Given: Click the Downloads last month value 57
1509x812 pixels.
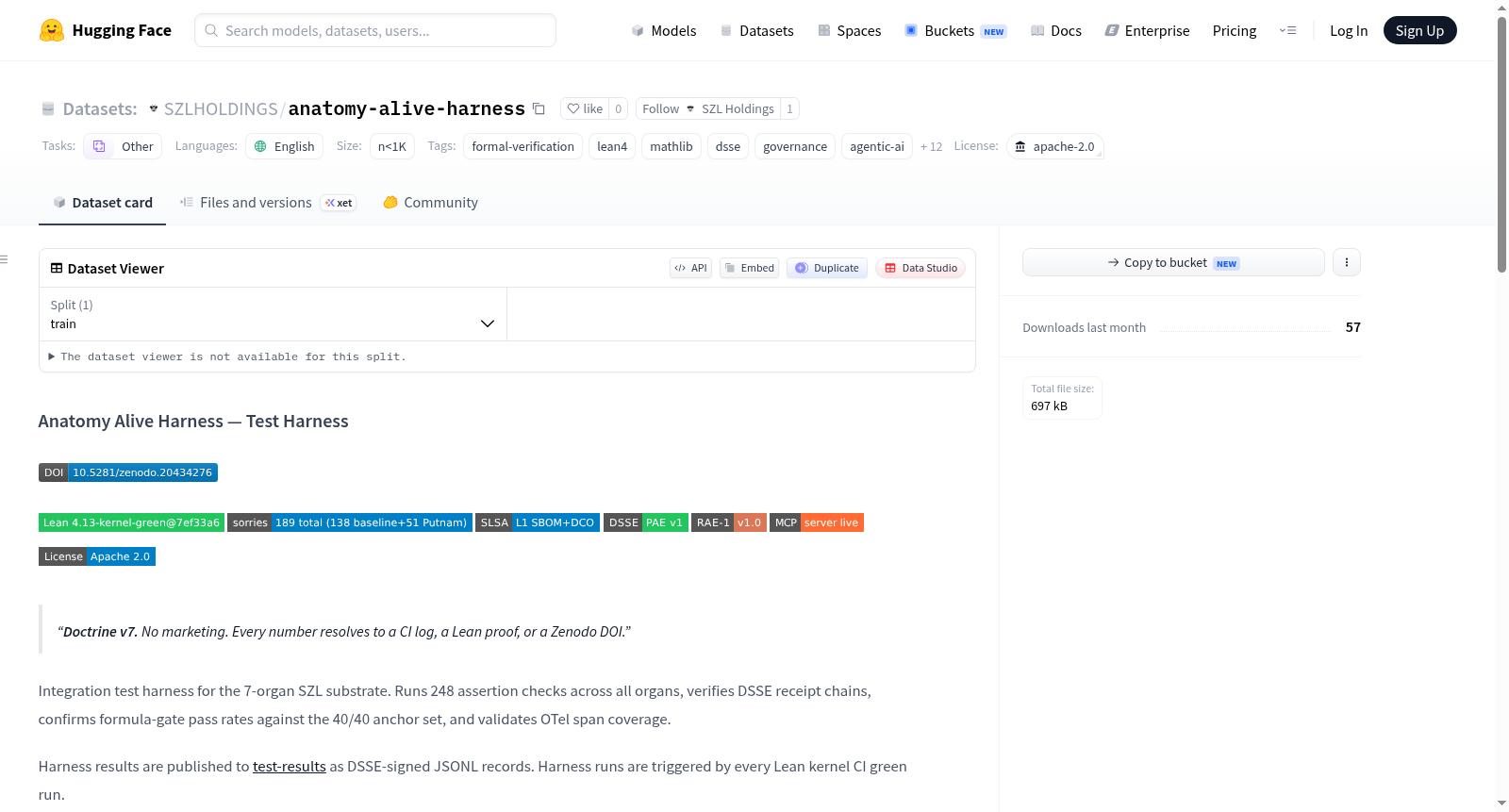Looking at the screenshot, I should click(x=1353, y=327).
